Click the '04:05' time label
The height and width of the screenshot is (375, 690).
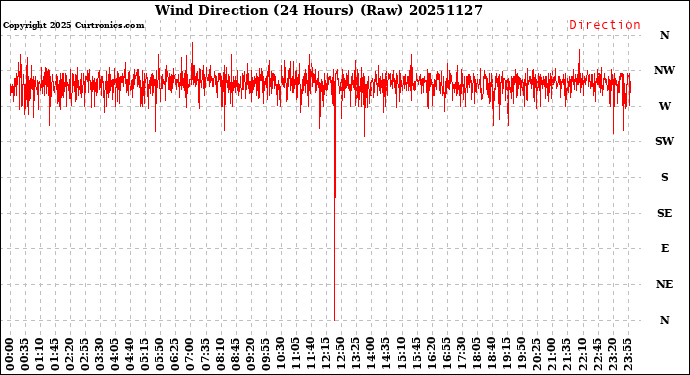tap(115, 355)
